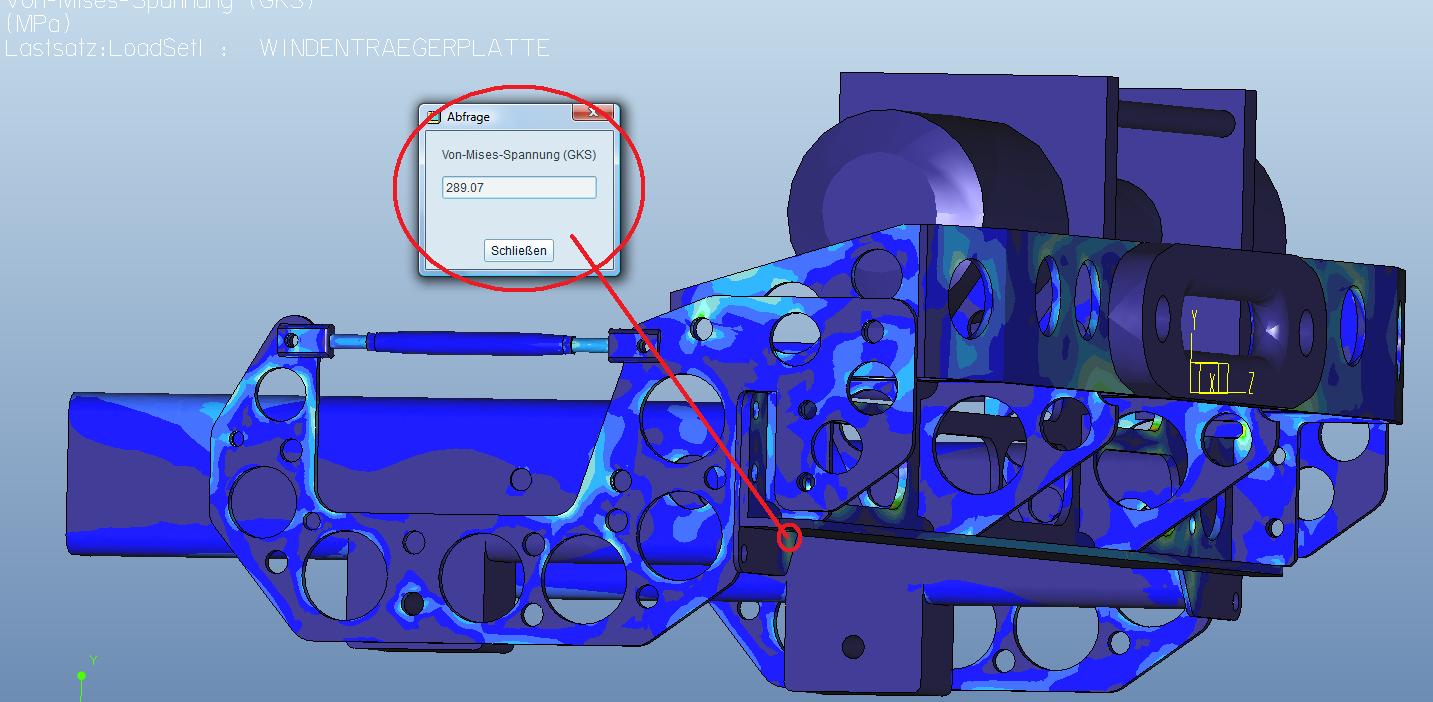Click the Von-Mises-Spannung (GKS) label in dialog

point(519,155)
